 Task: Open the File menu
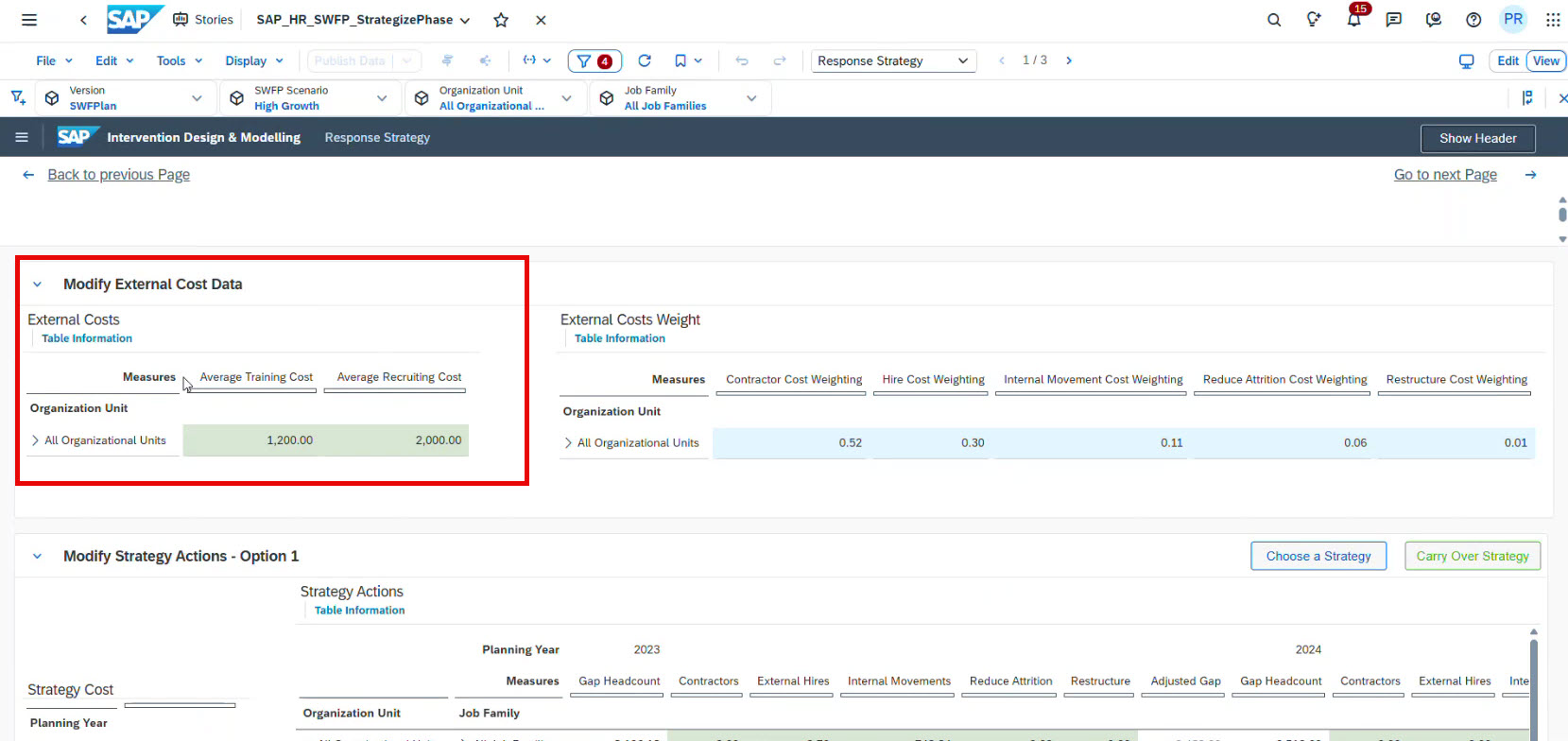[x=54, y=60]
